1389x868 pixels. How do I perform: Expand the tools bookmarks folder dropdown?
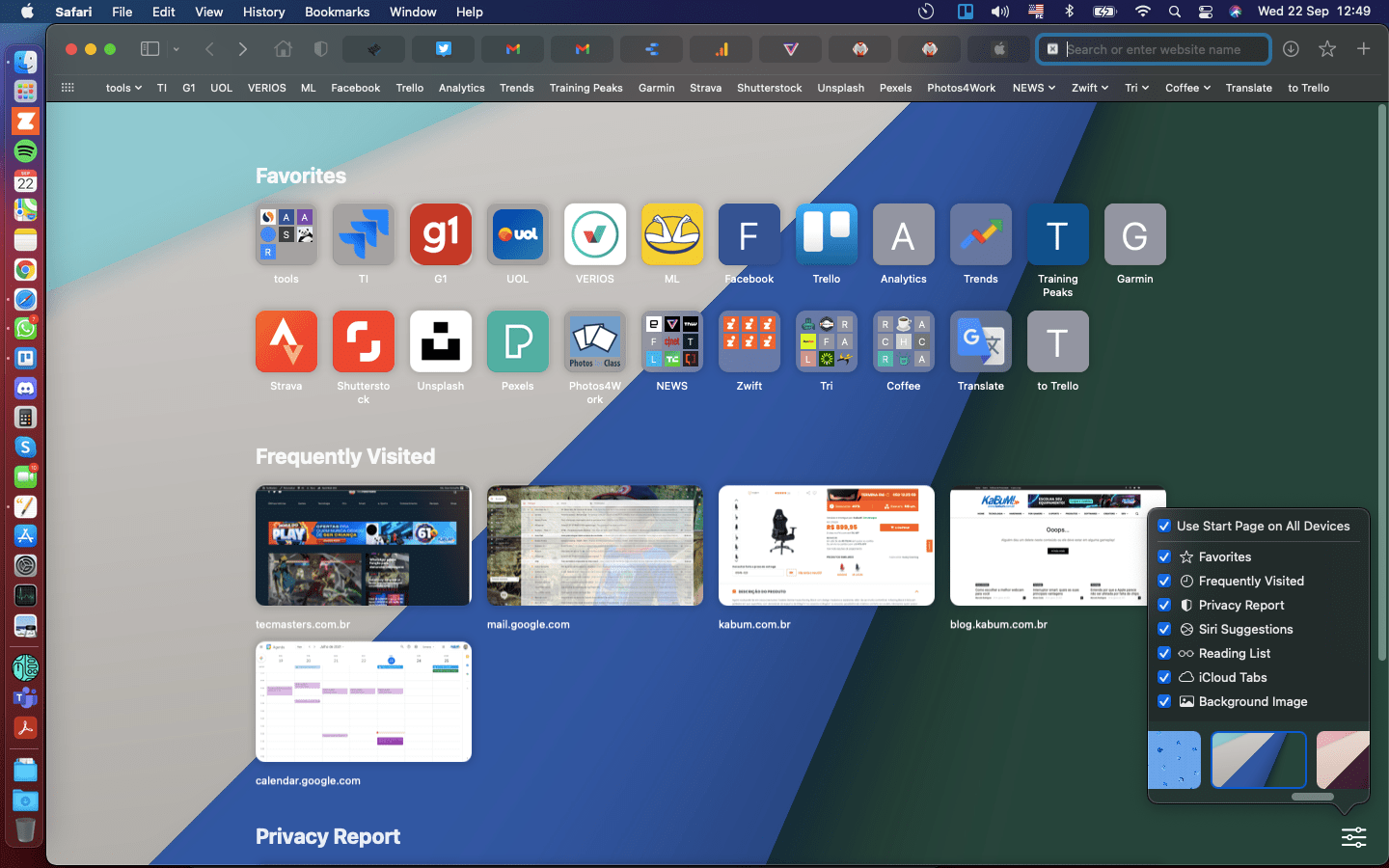point(123,88)
